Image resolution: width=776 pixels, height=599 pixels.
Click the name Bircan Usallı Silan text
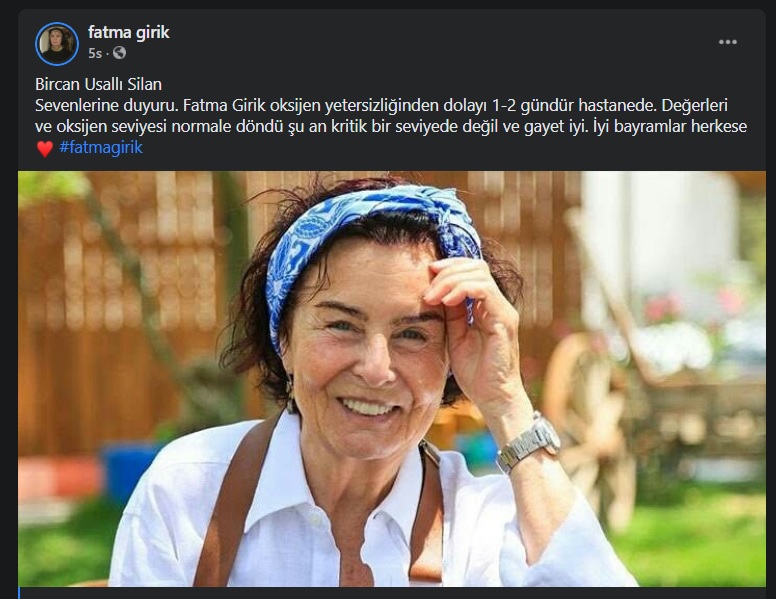pos(98,84)
